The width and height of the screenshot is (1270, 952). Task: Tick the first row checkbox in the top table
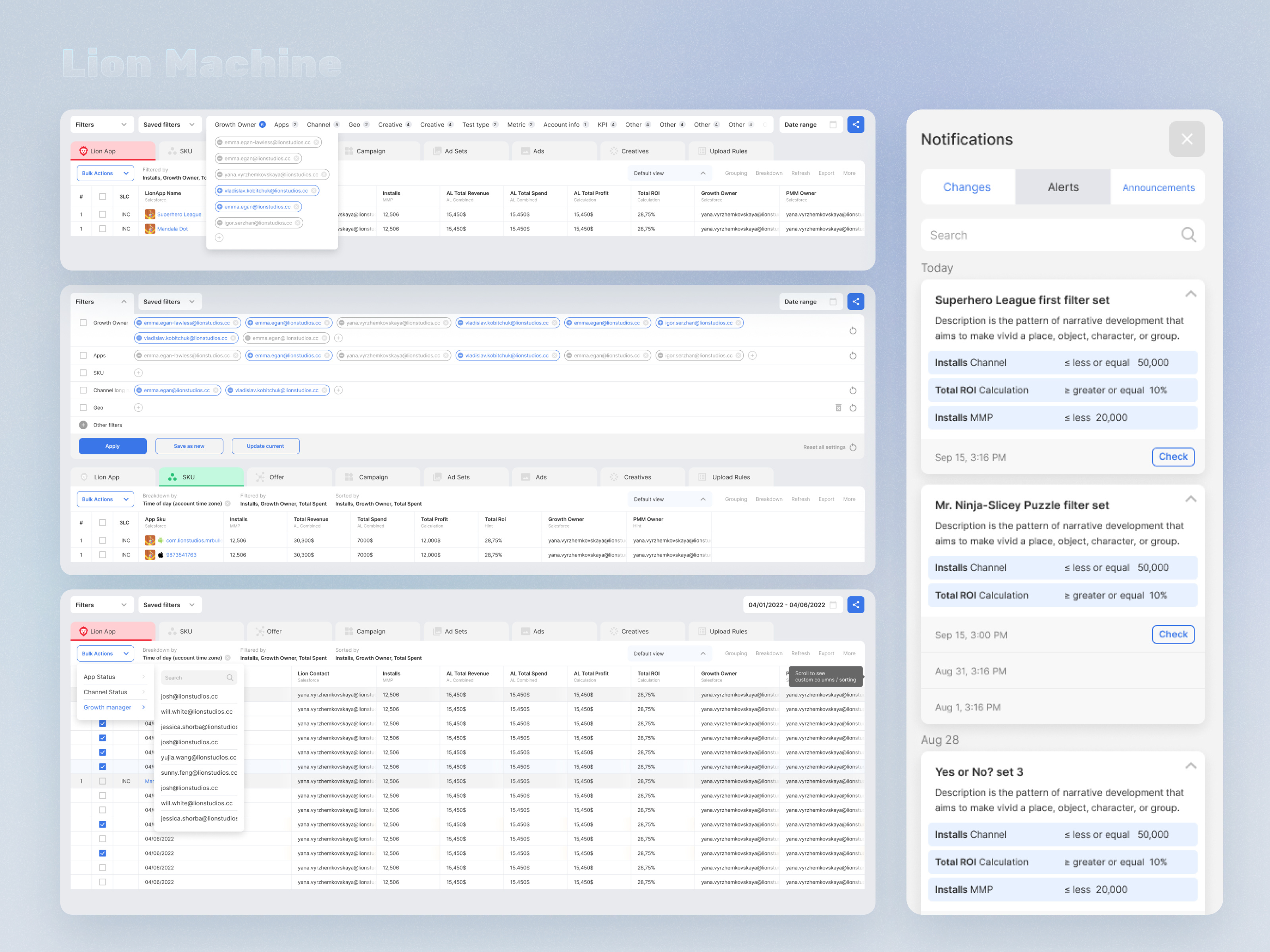(103, 214)
